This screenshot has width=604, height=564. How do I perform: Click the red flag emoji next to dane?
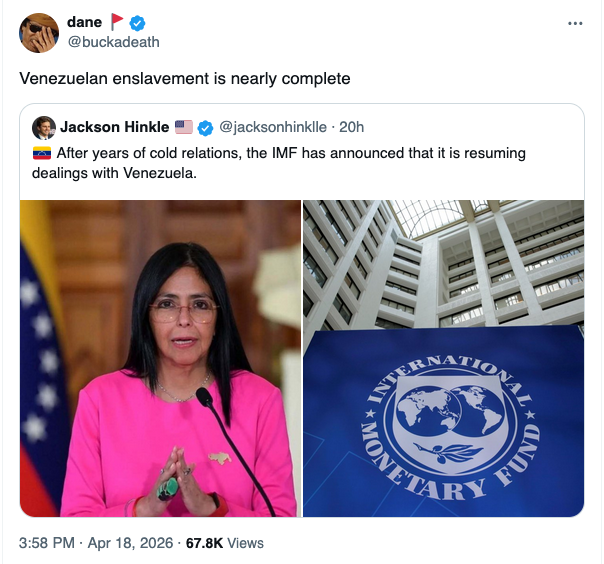[x=117, y=22]
